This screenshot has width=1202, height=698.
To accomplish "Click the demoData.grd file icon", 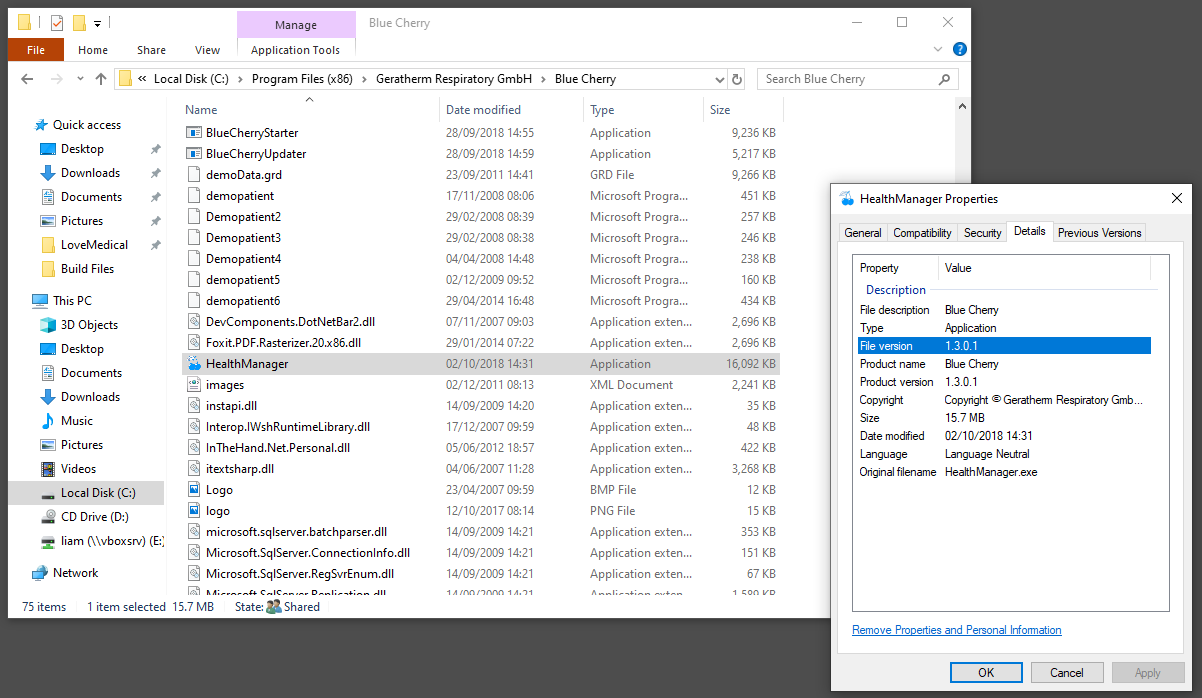I will [x=195, y=175].
